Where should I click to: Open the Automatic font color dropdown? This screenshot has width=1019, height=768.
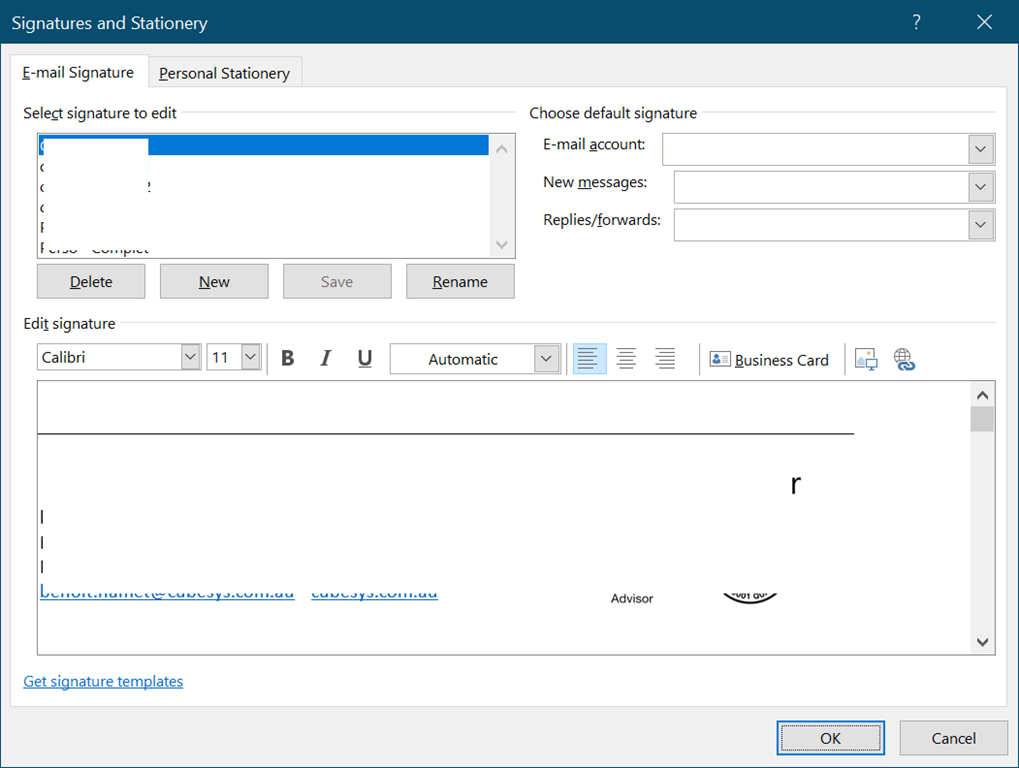point(545,359)
